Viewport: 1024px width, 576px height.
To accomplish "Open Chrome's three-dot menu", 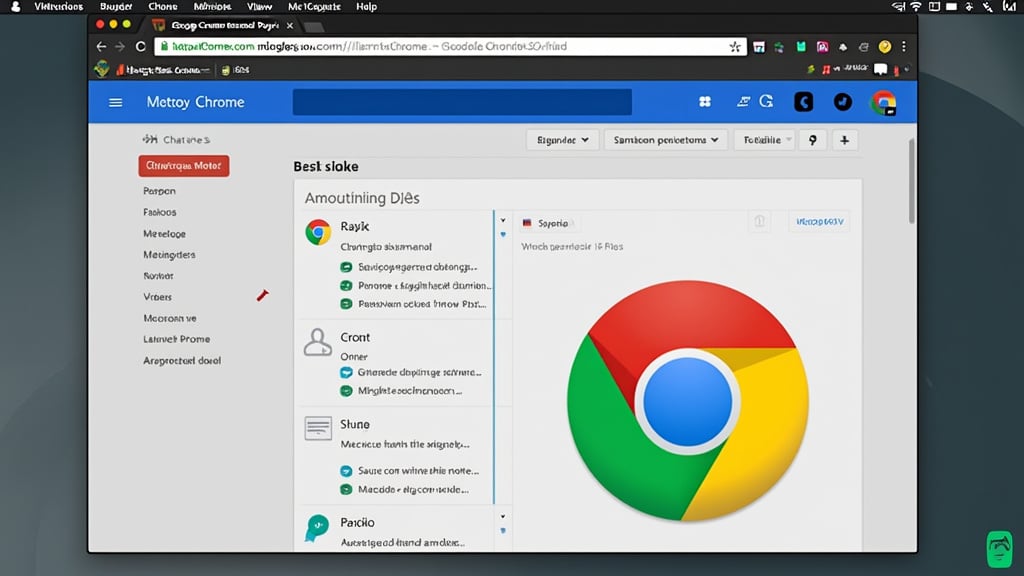I will pos(904,46).
